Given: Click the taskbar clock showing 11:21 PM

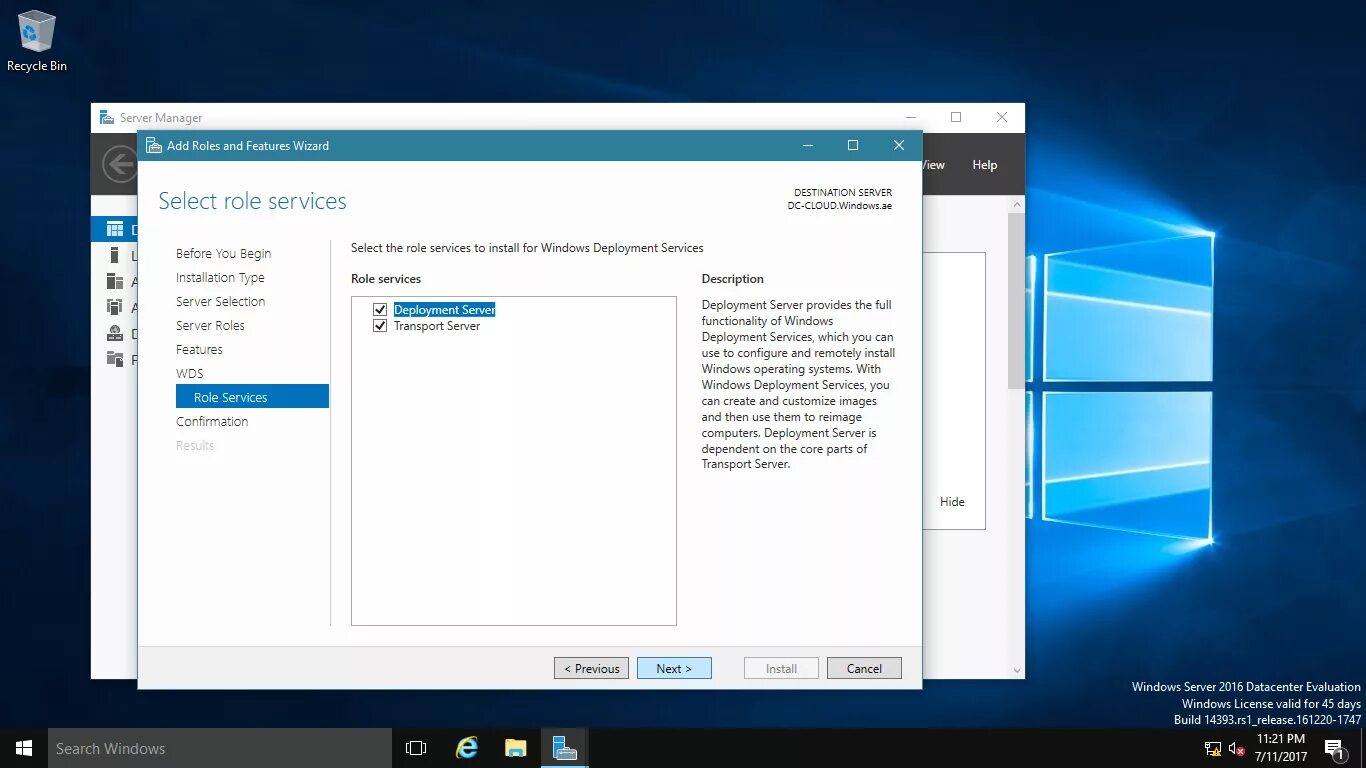Looking at the screenshot, I should 1281,748.
